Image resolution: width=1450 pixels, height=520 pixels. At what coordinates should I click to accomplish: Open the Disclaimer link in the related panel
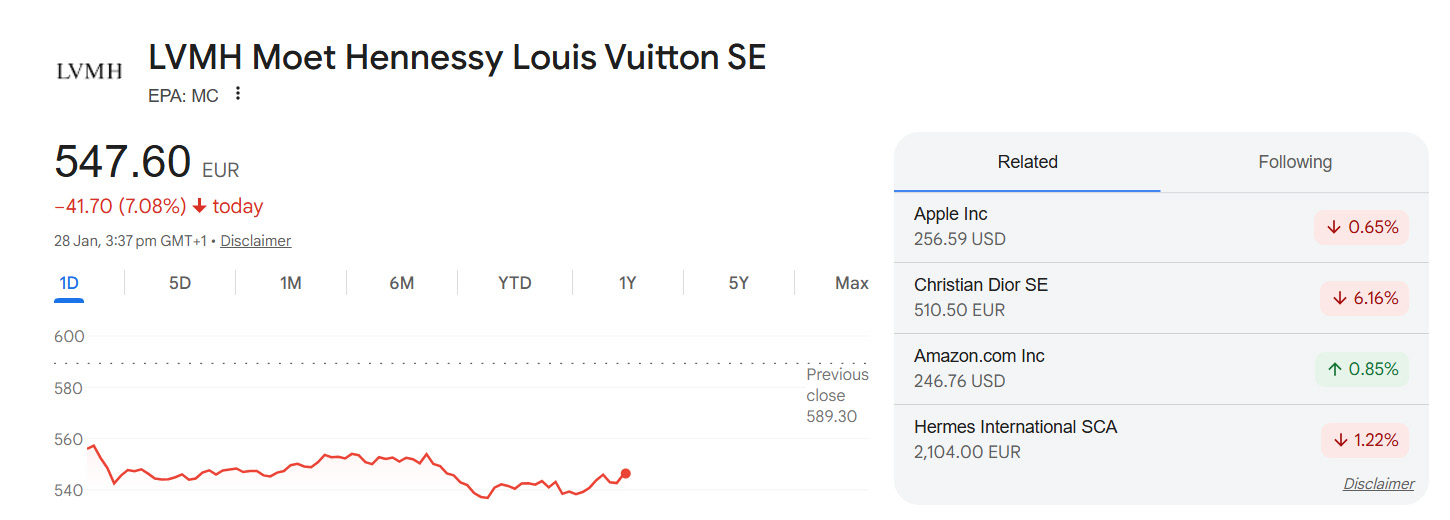[x=1378, y=484]
